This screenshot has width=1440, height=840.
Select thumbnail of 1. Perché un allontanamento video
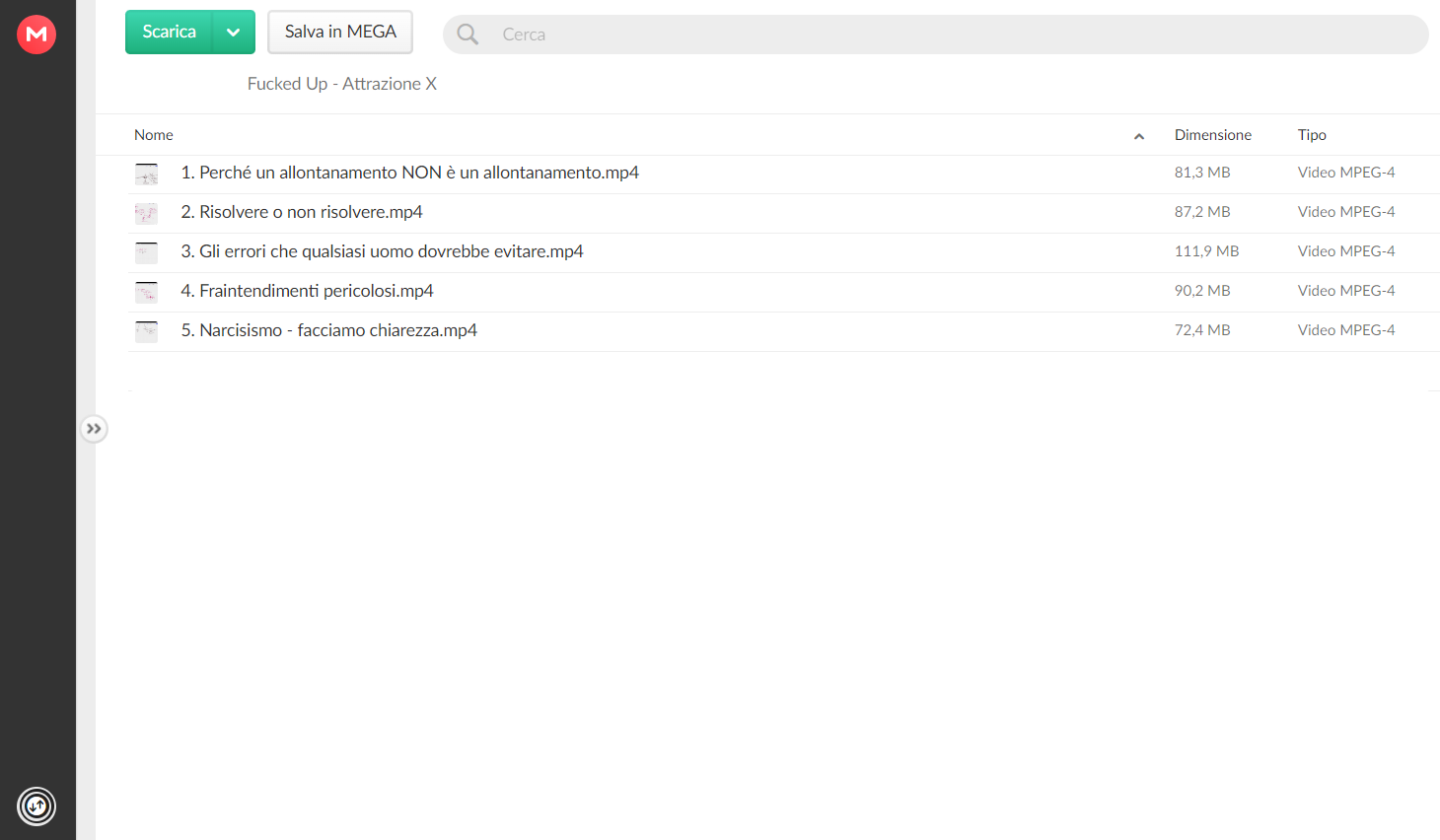click(146, 174)
